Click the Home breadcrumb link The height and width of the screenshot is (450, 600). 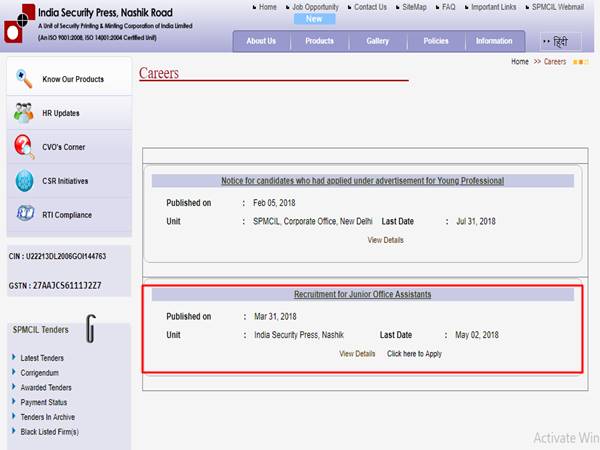(x=520, y=62)
